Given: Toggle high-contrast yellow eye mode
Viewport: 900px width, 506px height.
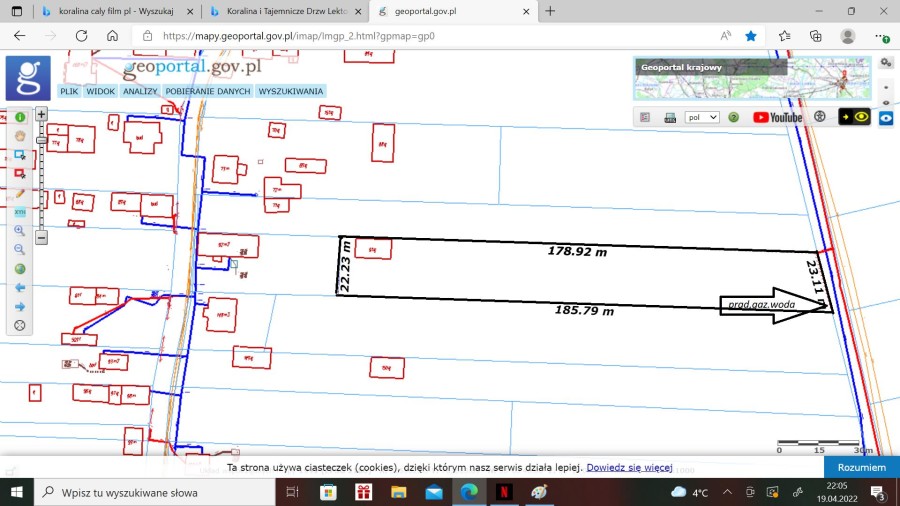Looking at the screenshot, I should click(853, 117).
